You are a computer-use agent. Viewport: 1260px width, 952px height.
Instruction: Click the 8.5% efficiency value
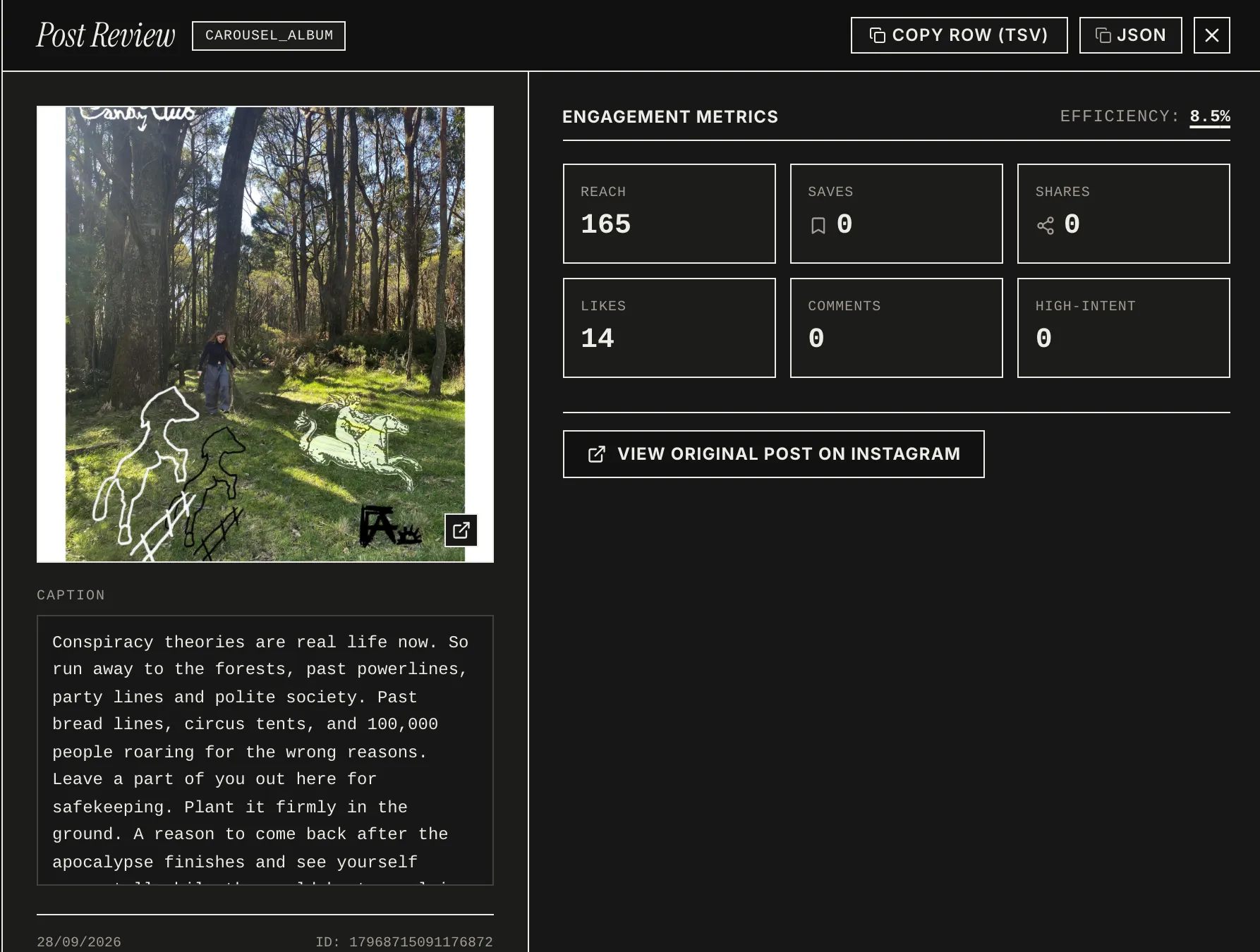(1210, 116)
